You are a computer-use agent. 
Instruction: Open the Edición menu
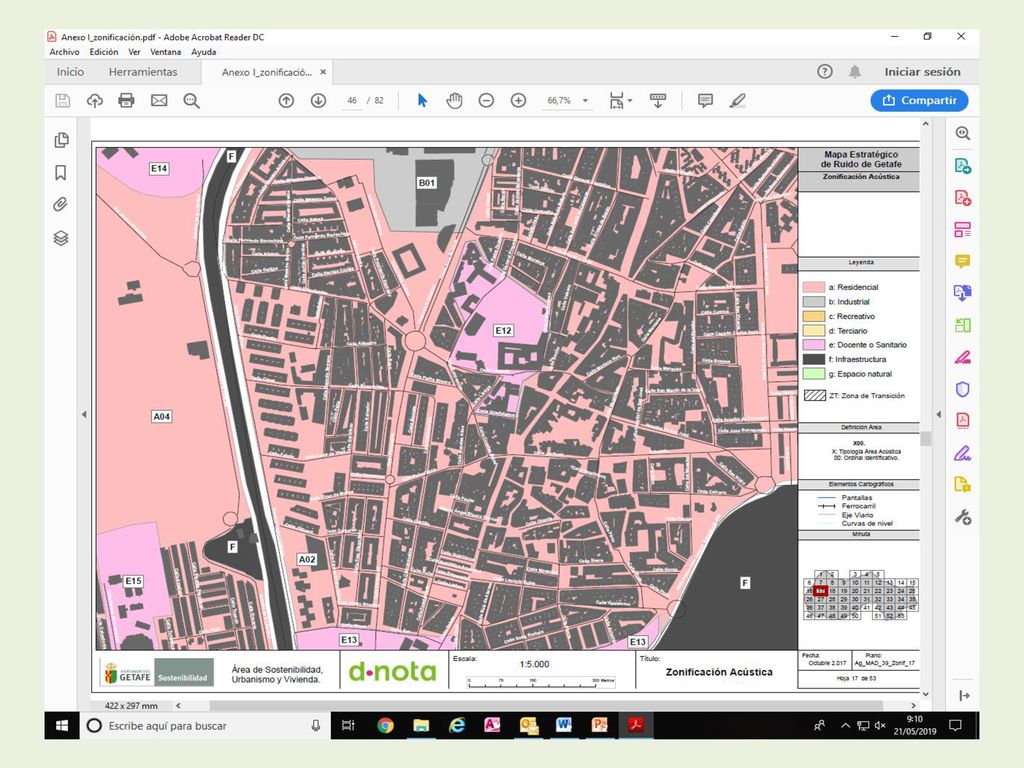click(104, 52)
